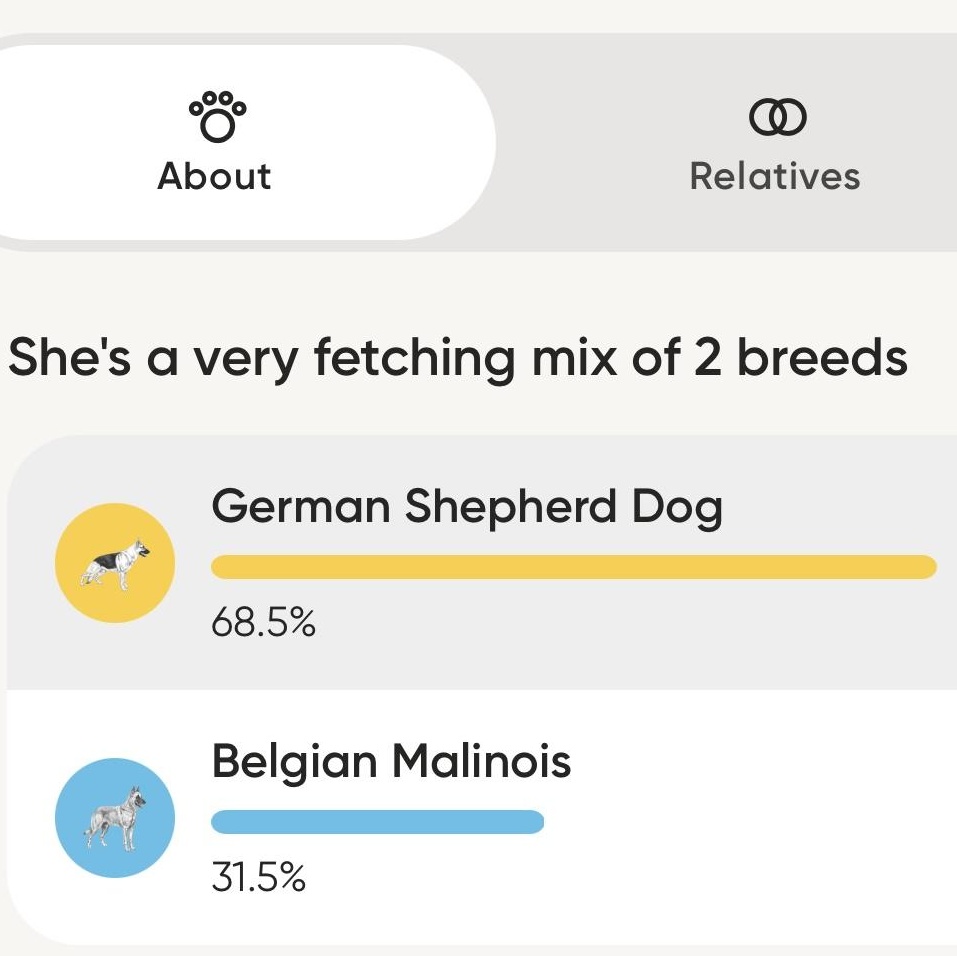Select the About tab label

click(x=215, y=176)
